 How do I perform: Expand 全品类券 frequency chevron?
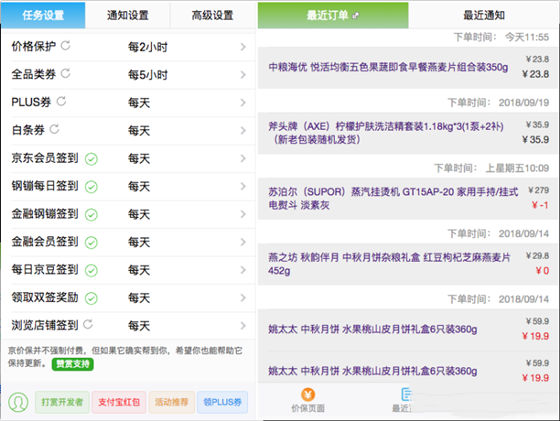243,75
